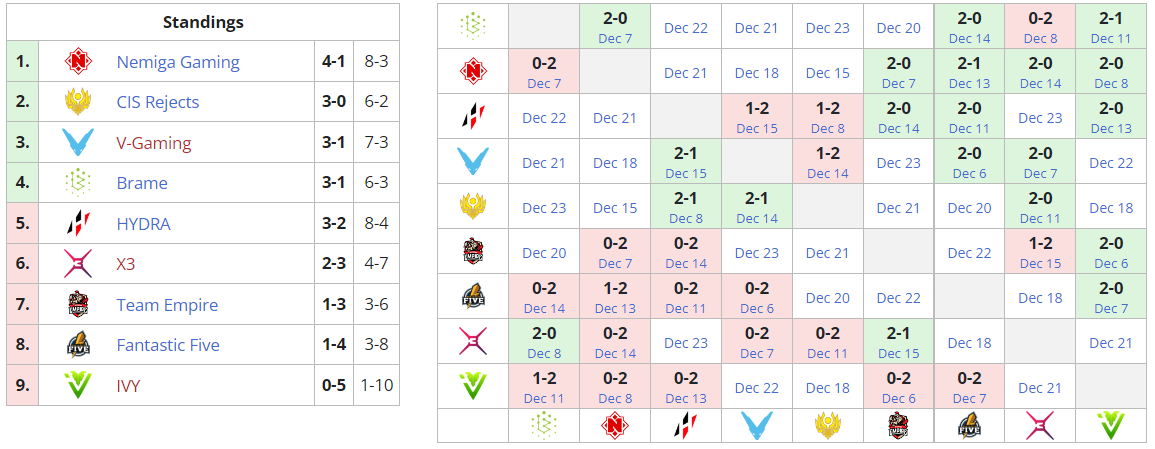
Task: Click the CIS Rejects logo in crosstable bottom row
Action: coord(827,425)
